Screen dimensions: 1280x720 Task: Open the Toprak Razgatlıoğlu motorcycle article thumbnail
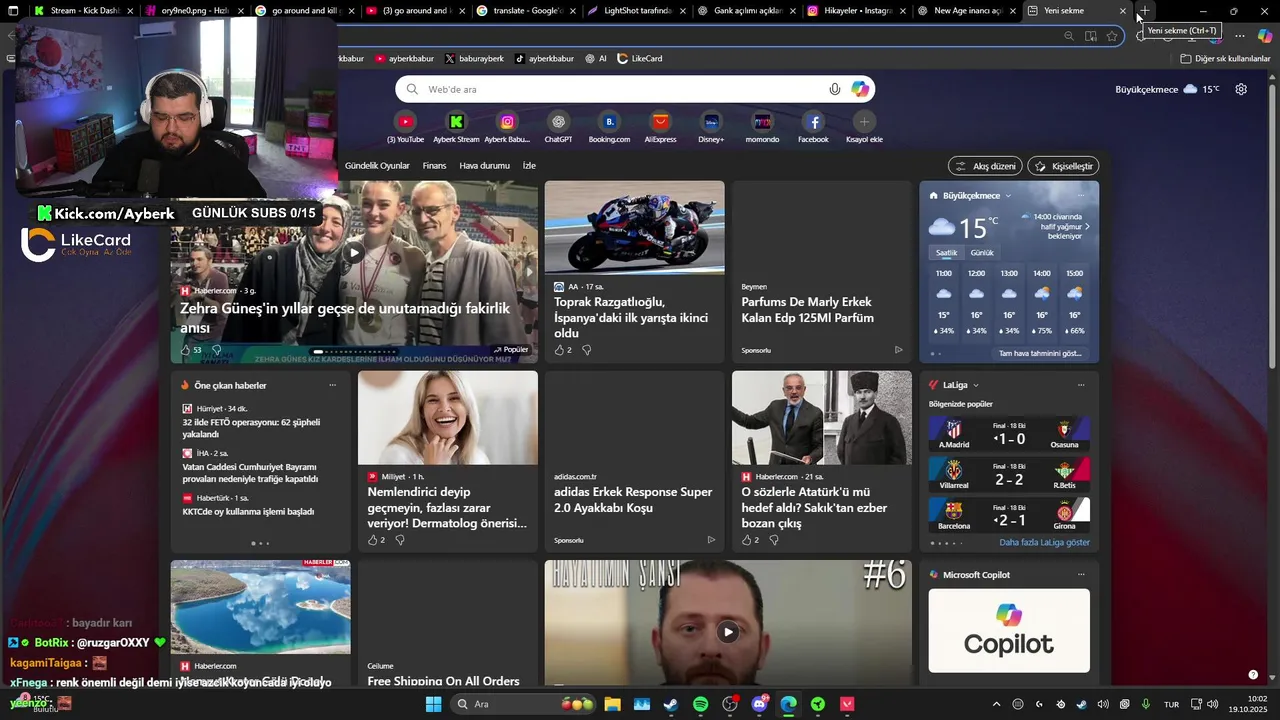point(634,227)
